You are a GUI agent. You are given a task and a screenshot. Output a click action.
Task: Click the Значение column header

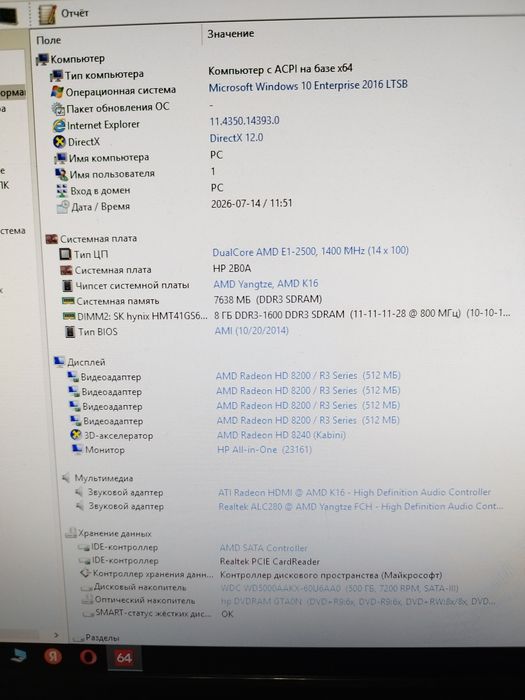[x=231, y=33]
